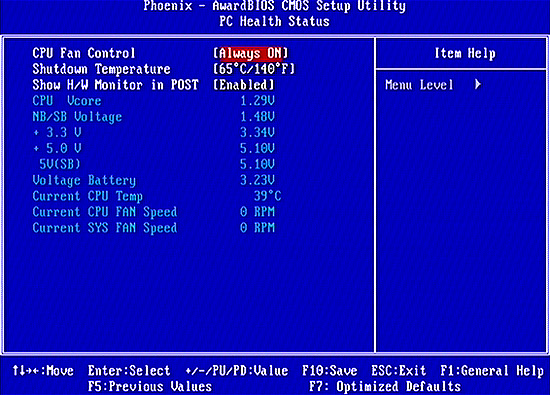This screenshot has width=550, height=395.
Task: Click the arrow keys Move hint
Action: click(43, 371)
